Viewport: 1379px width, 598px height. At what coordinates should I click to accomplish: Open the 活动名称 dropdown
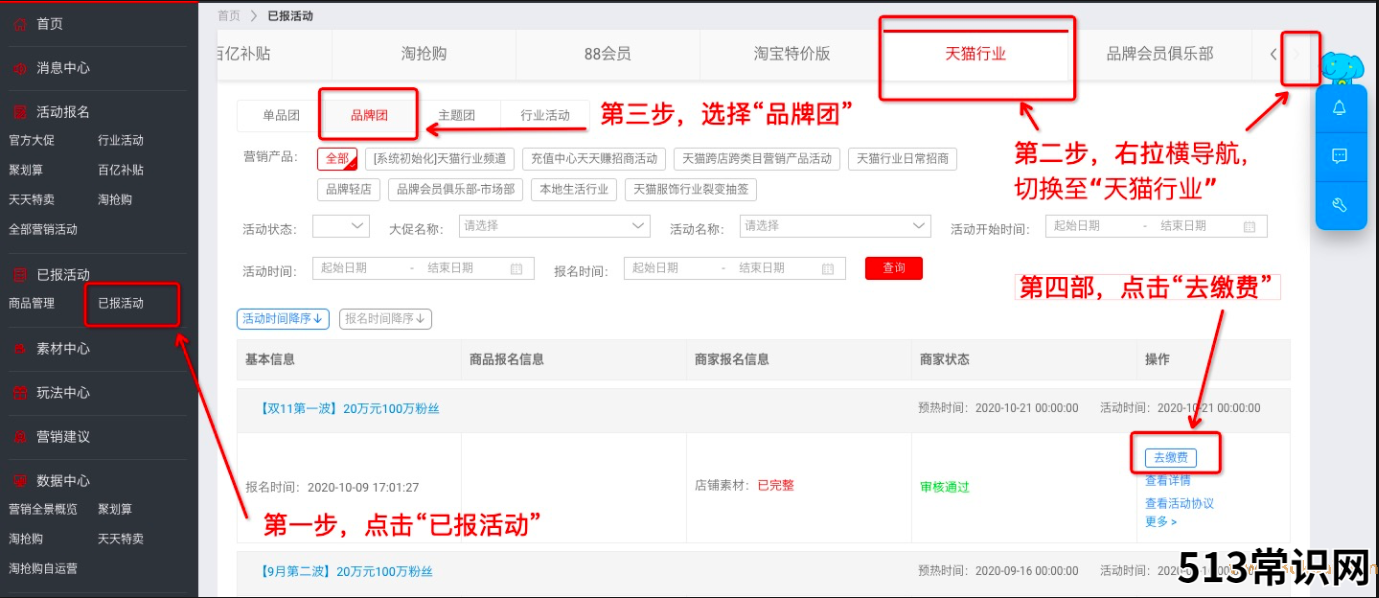pyautogui.click(x=835, y=226)
